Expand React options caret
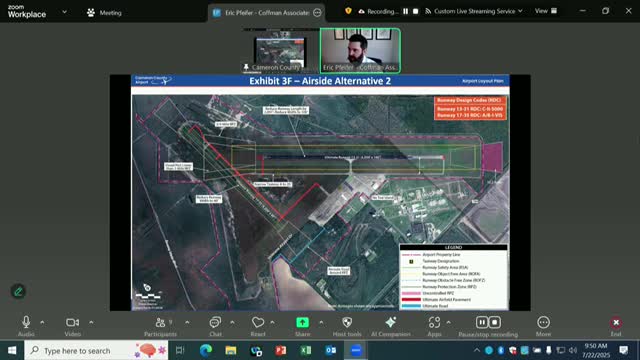The image size is (640, 360). 272,322
